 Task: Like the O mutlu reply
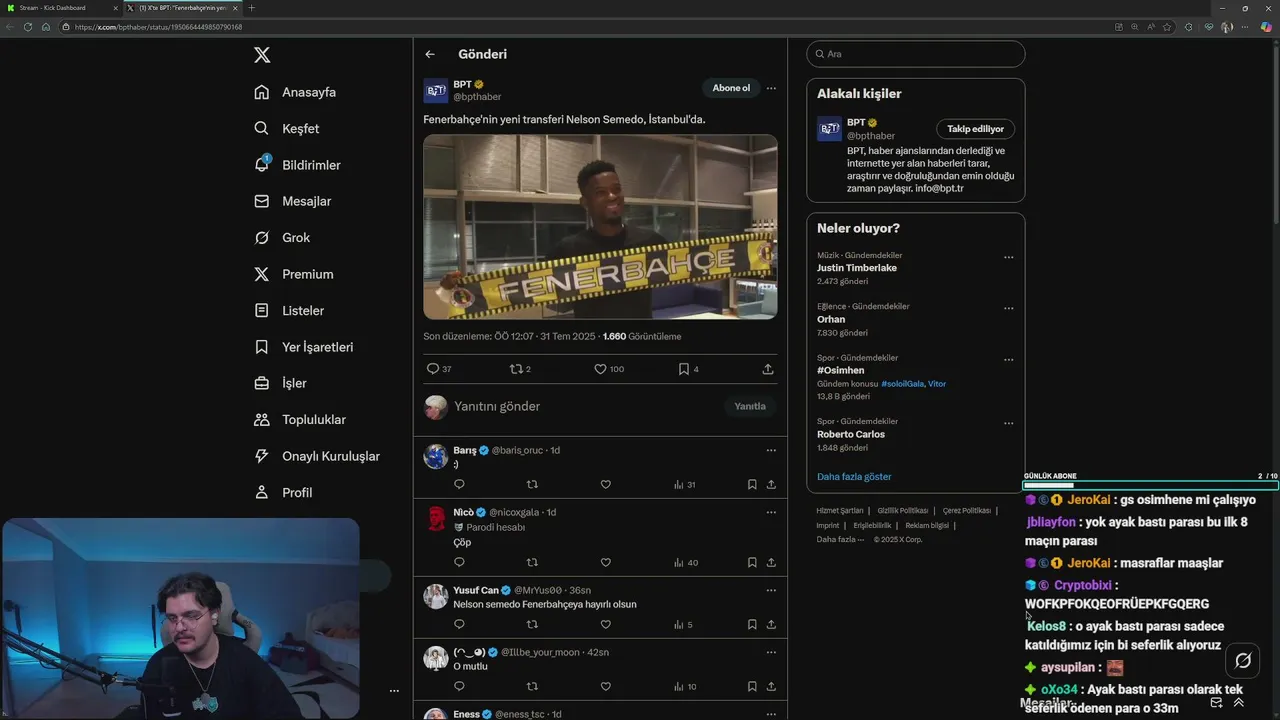pos(605,686)
